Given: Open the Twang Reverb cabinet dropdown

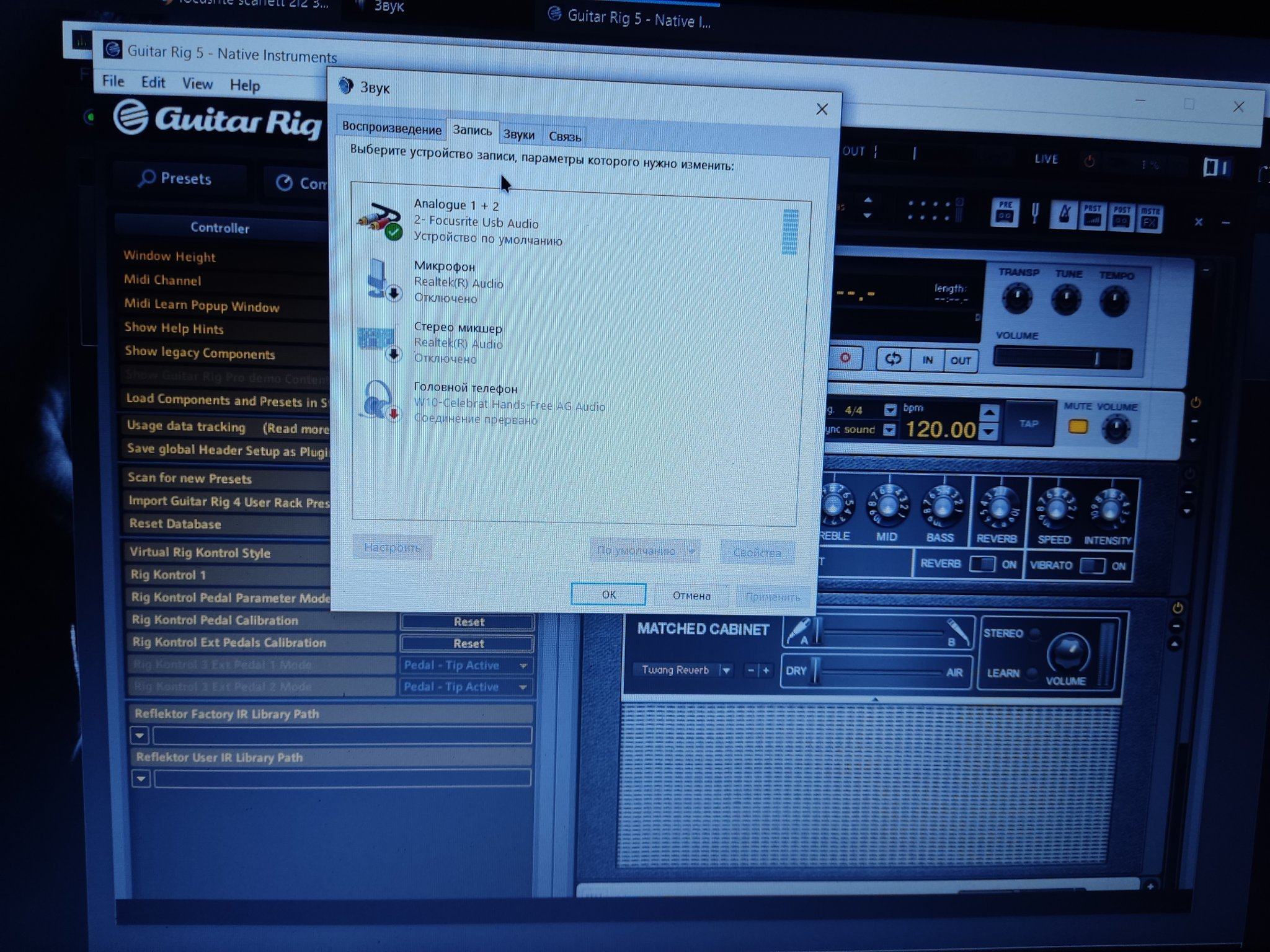Looking at the screenshot, I should 726,670.
